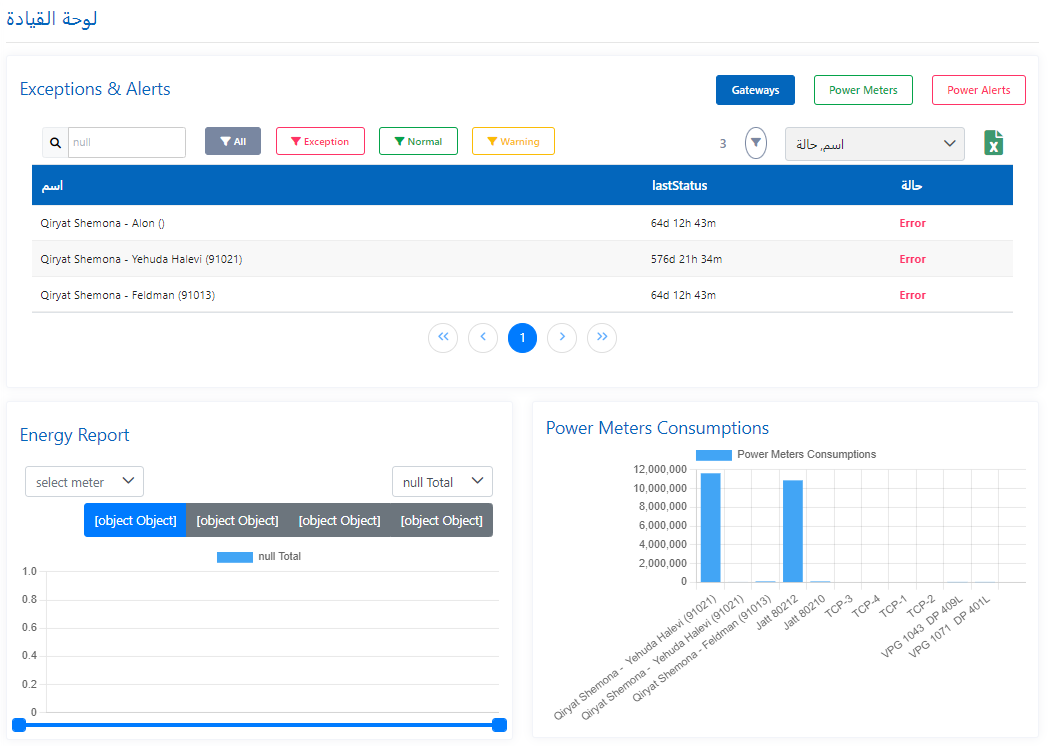Click the previous page arrow
Screen dimensions: 1049x746
(x=482, y=338)
